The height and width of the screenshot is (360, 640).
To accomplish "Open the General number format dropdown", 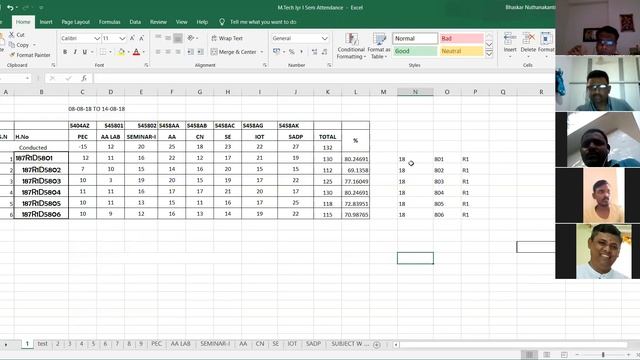I will click(x=324, y=38).
